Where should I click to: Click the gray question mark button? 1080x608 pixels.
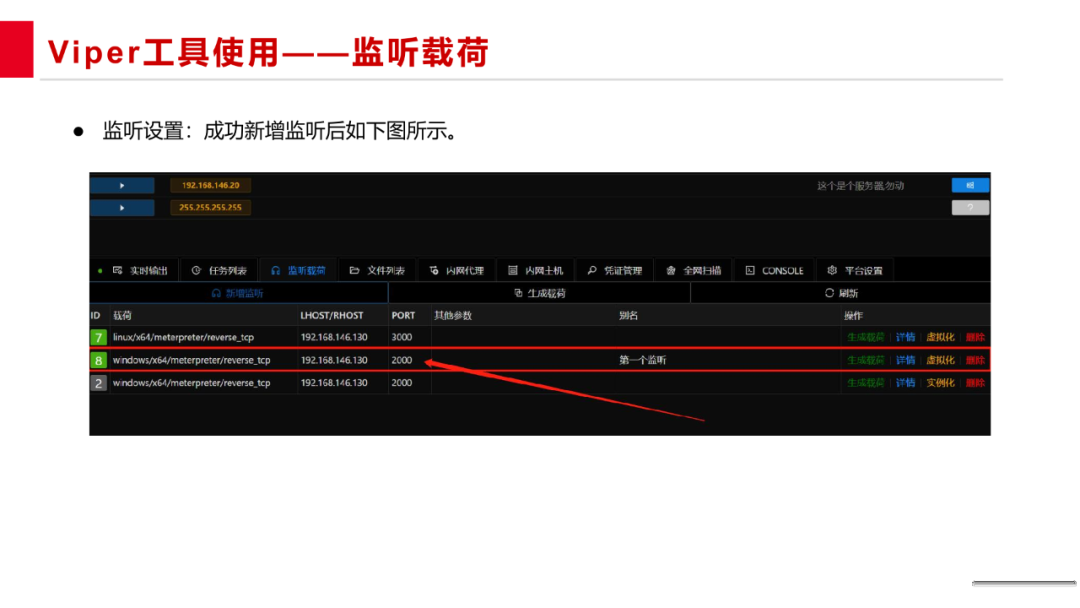point(970,207)
